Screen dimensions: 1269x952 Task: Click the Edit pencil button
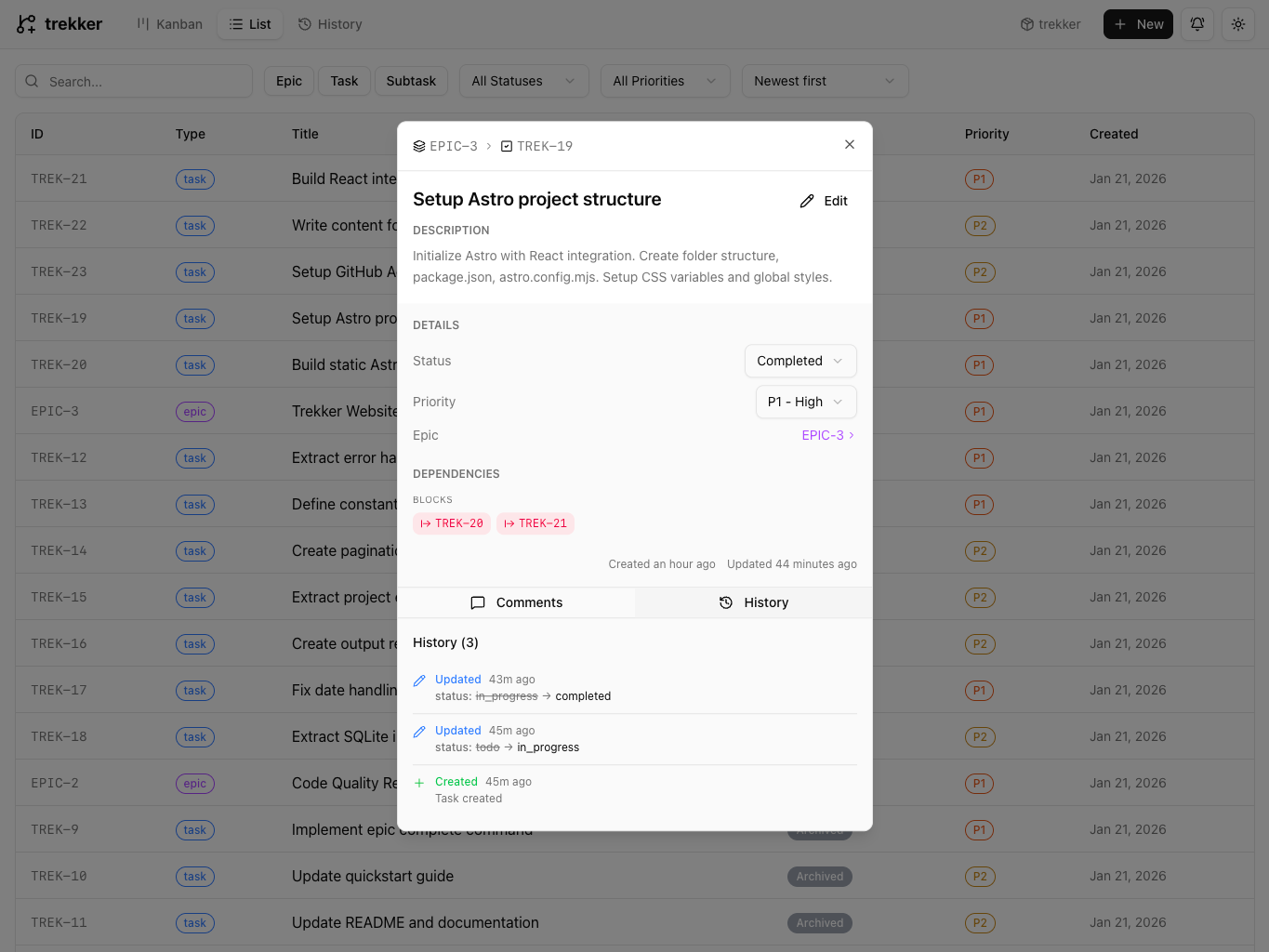(x=824, y=201)
